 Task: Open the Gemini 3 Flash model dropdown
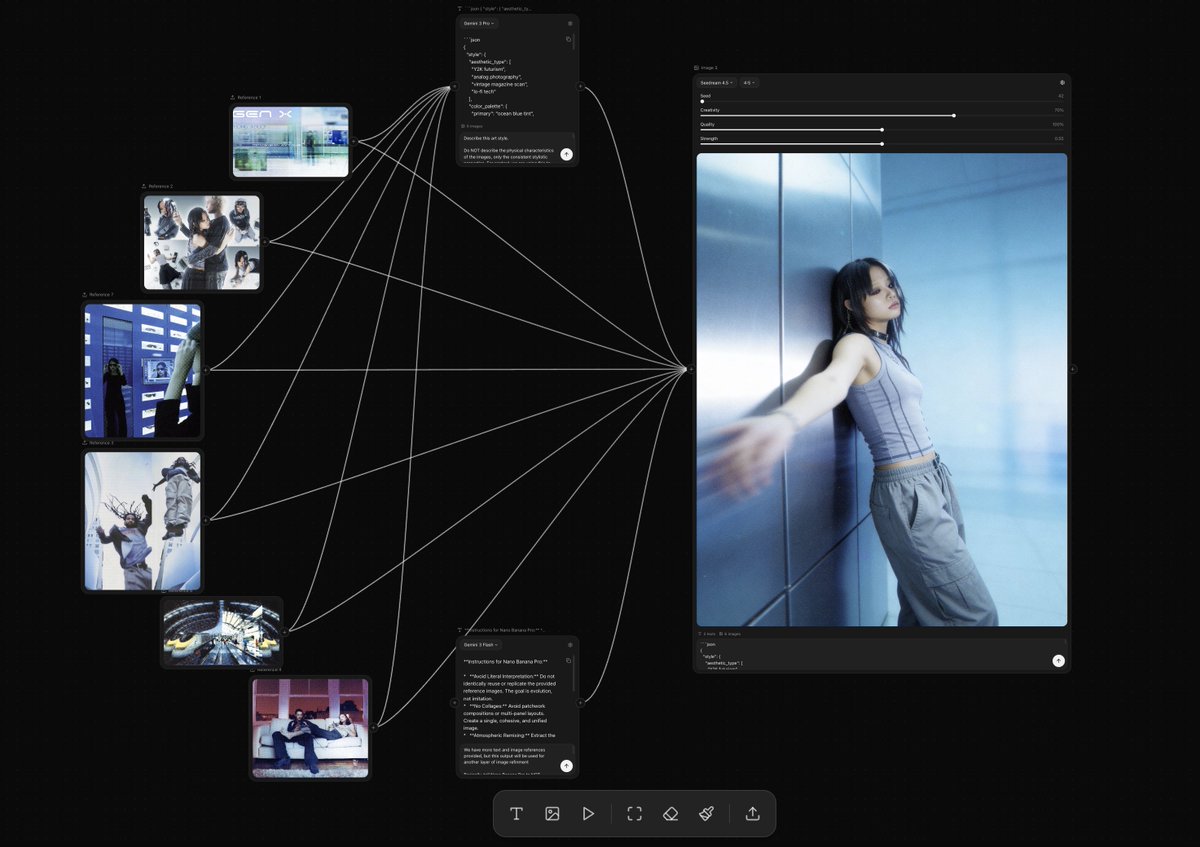[481, 645]
